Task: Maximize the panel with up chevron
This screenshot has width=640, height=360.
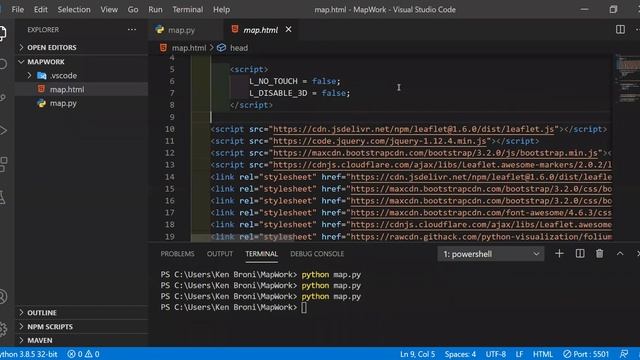Action: [620, 253]
